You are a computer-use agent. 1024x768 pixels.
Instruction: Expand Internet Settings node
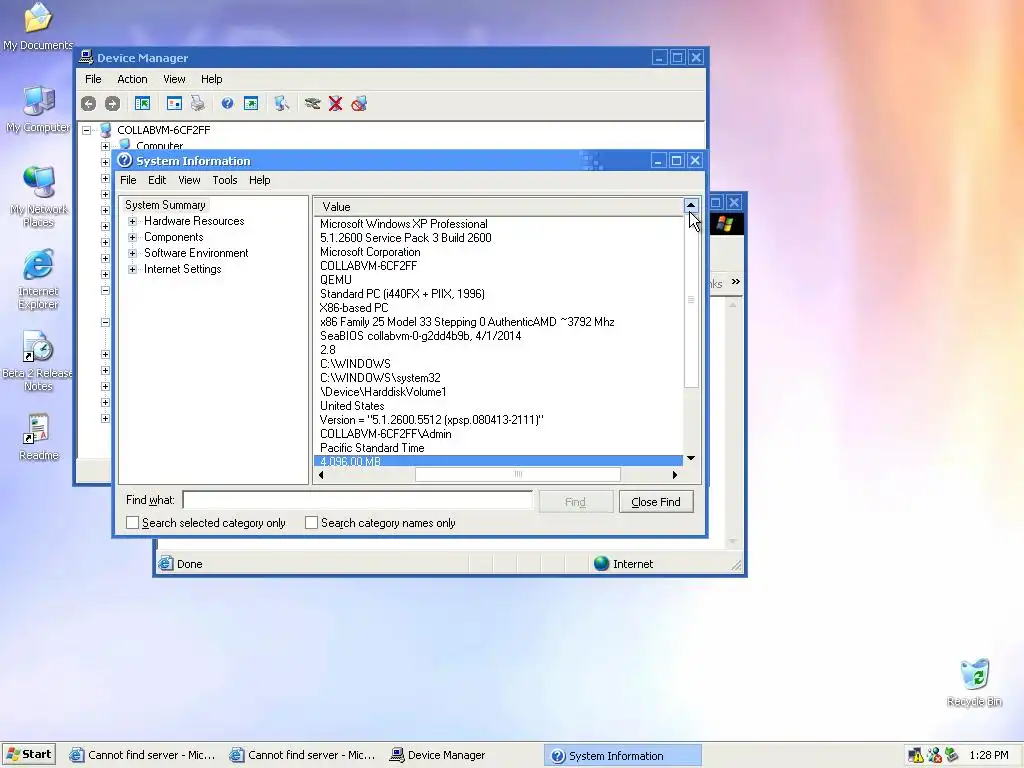(x=133, y=269)
